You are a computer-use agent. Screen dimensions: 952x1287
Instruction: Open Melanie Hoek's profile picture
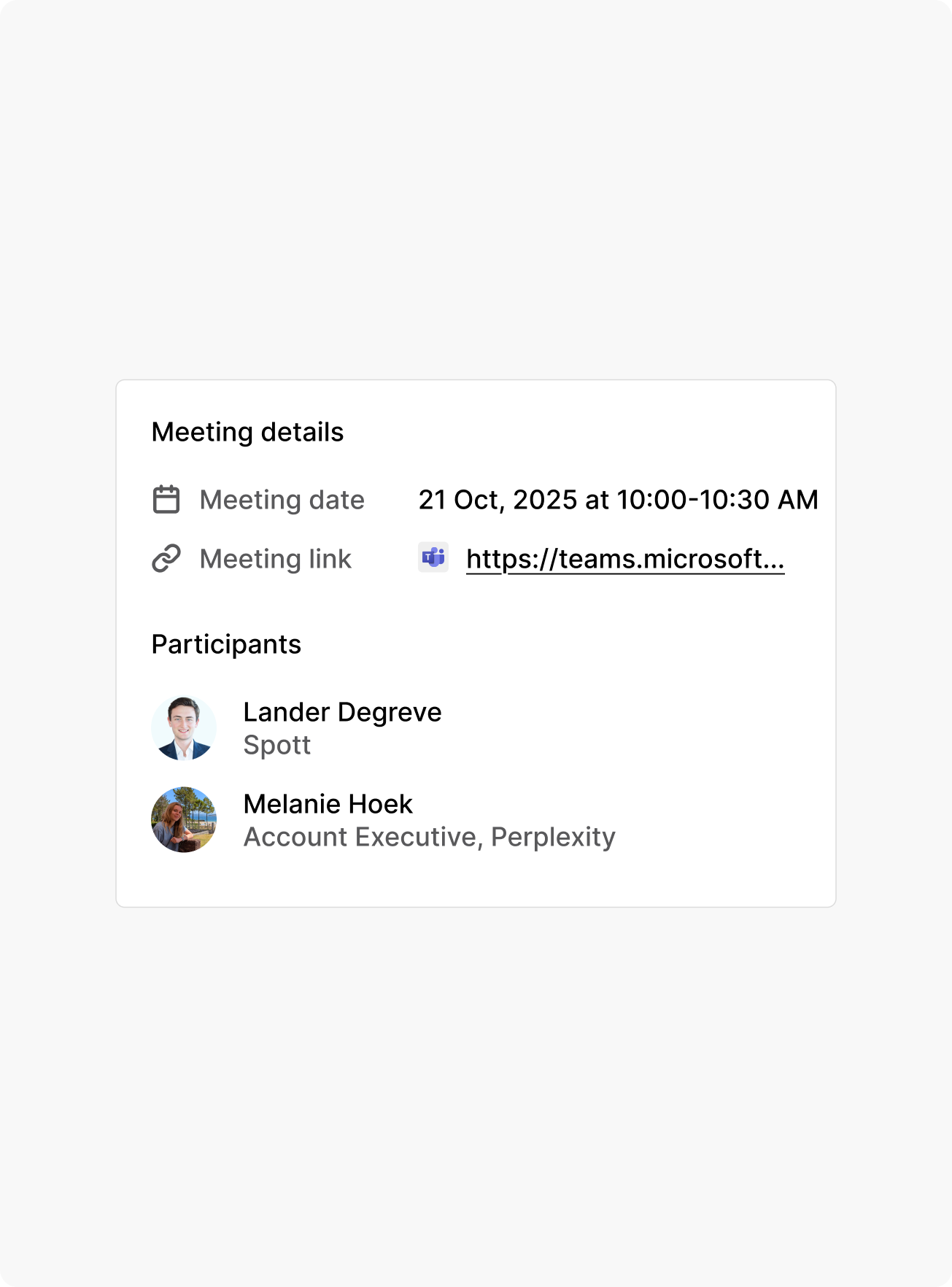point(184,819)
